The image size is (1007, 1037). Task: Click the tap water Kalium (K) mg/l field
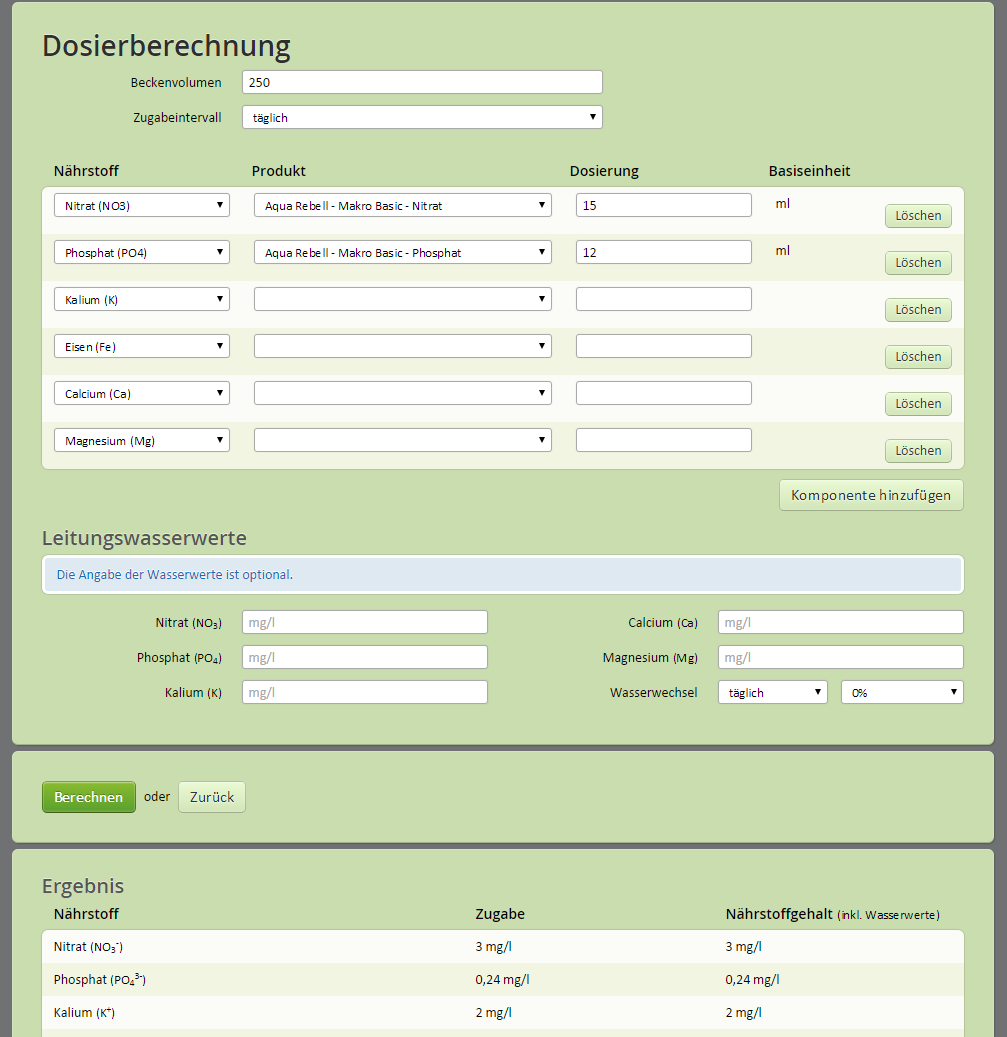tap(364, 692)
